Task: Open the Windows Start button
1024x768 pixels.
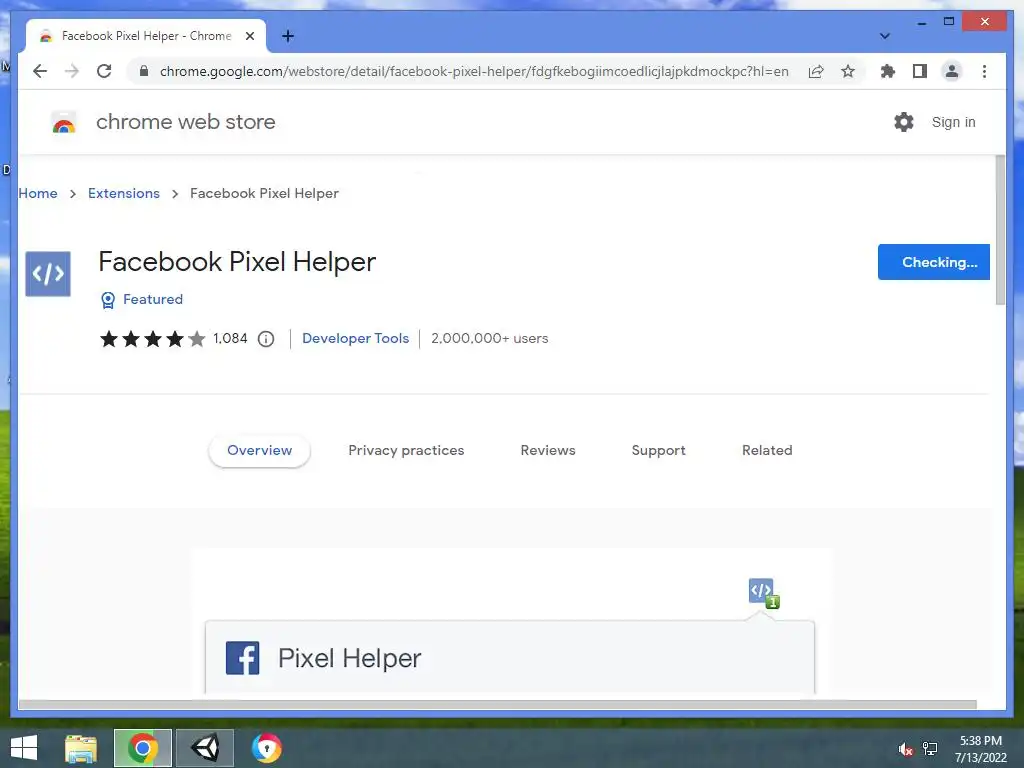Action: point(24,748)
